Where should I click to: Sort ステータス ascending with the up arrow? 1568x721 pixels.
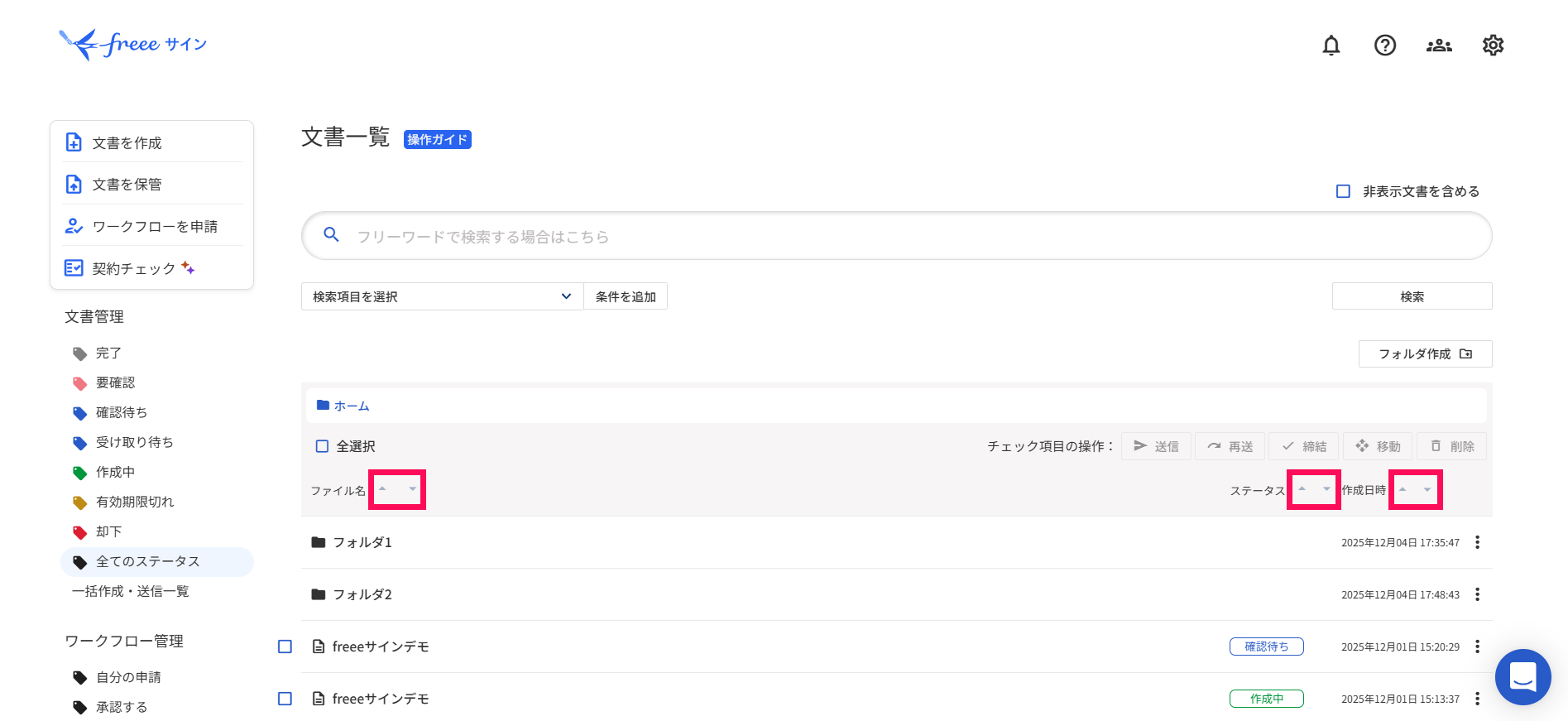[1302, 489]
